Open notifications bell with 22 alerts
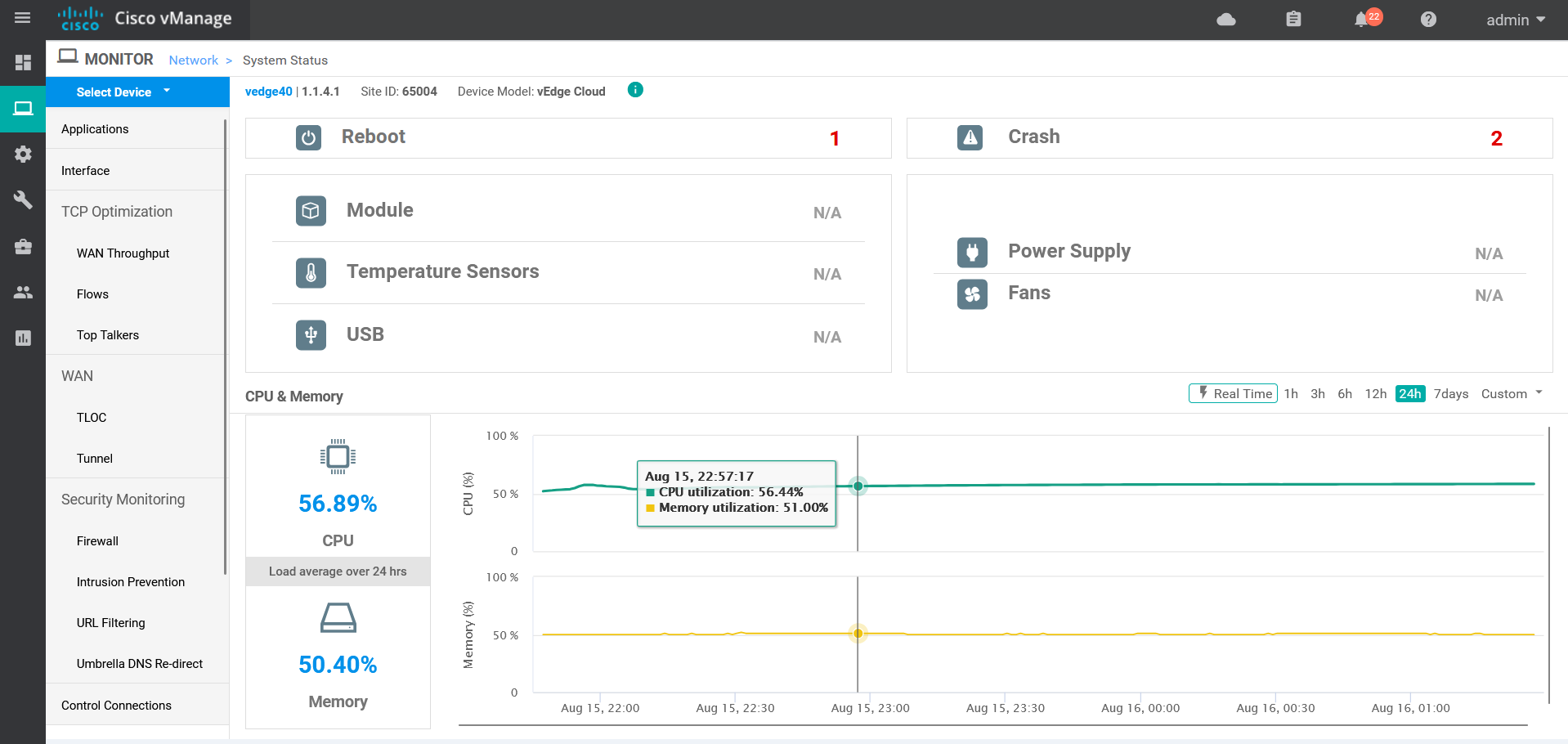Image resolution: width=1568 pixels, height=744 pixels. tap(1367, 18)
